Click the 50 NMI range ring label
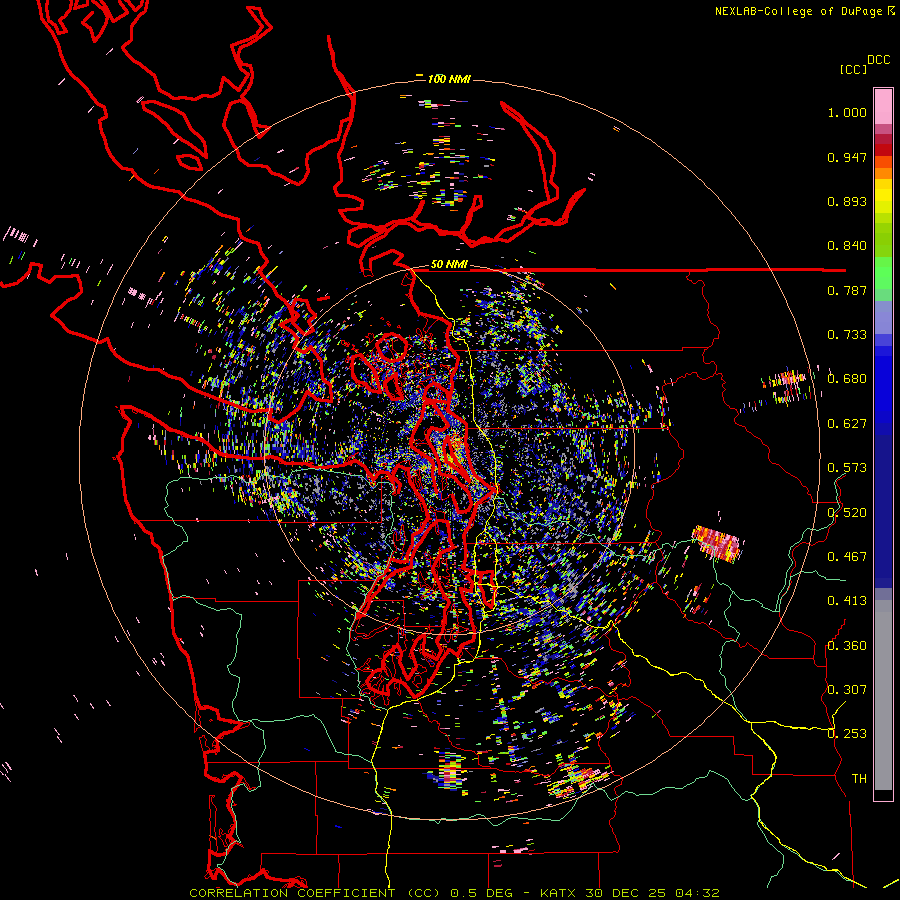Screen dimensions: 900x900 click(449, 264)
